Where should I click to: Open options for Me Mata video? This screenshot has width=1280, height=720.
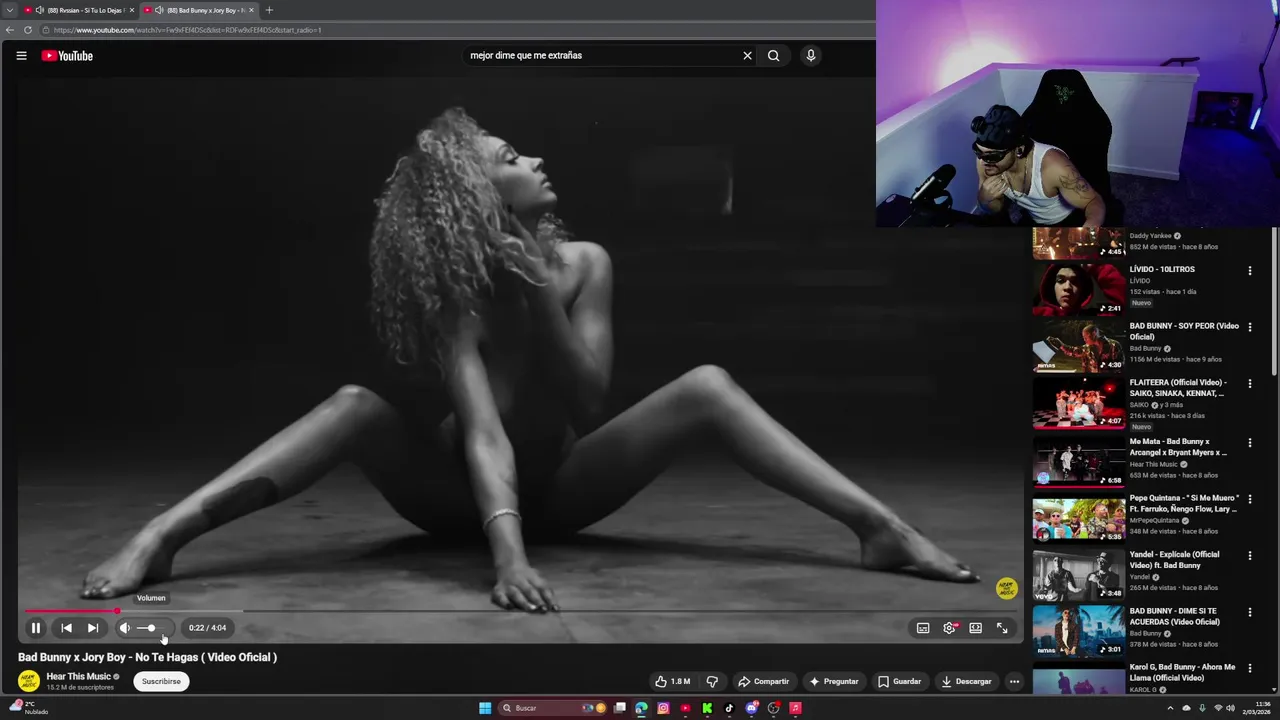click(1249, 442)
